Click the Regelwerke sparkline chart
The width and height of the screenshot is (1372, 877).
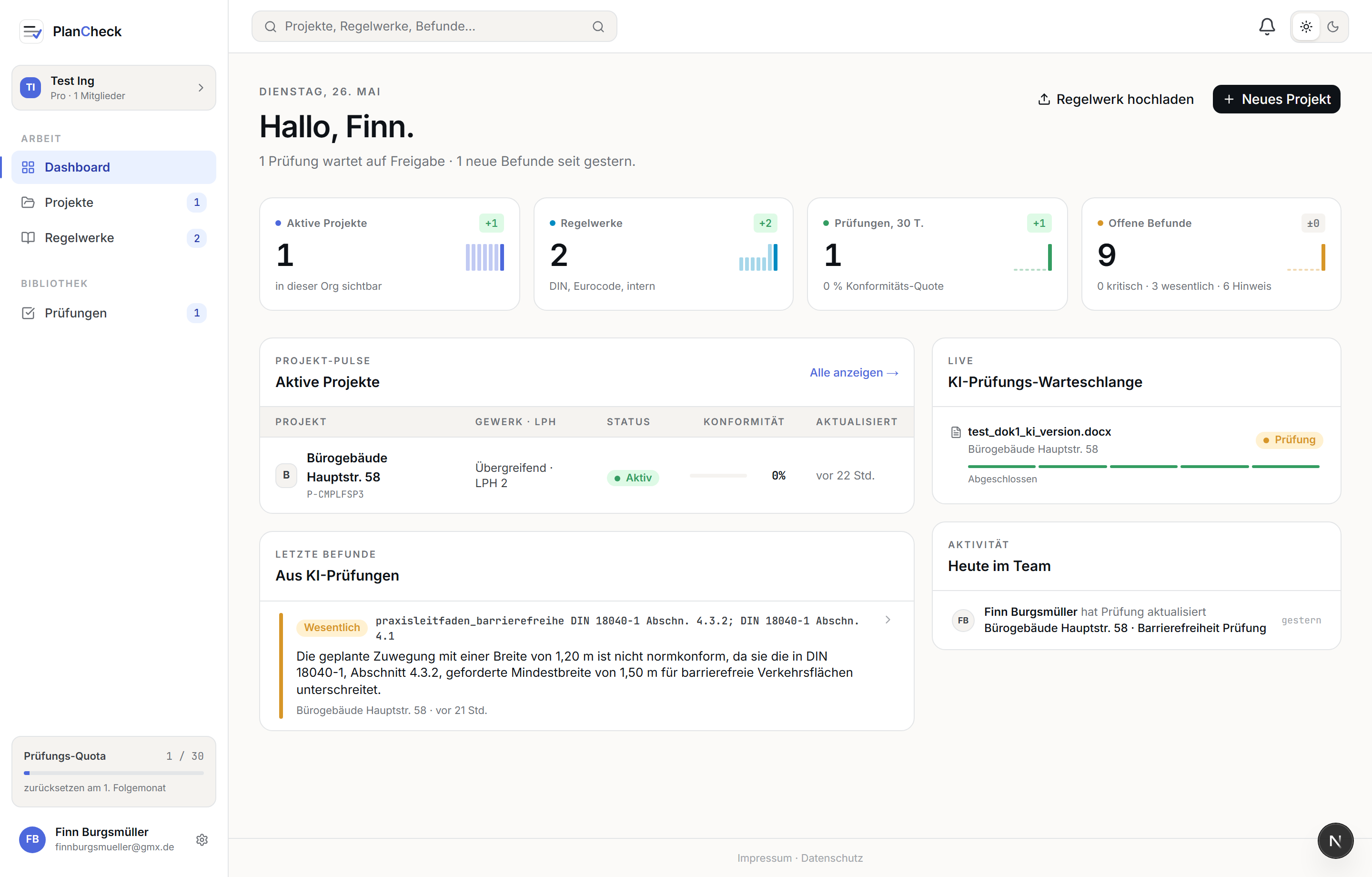[758, 257]
